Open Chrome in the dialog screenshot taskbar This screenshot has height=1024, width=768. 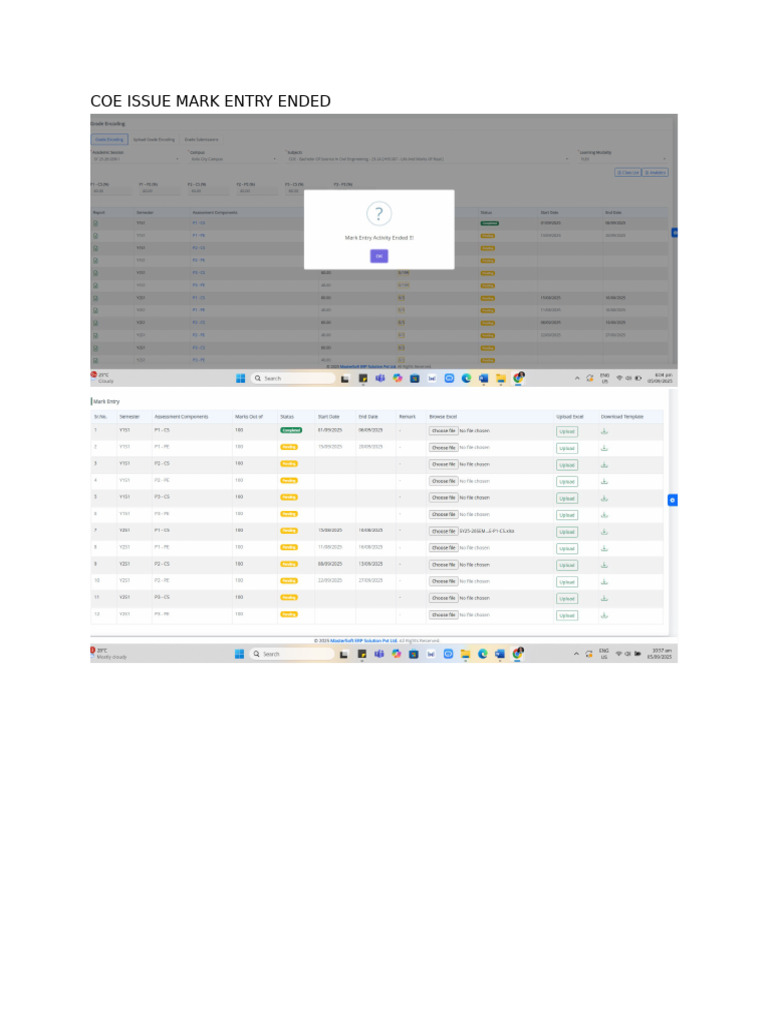[x=519, y=377]
